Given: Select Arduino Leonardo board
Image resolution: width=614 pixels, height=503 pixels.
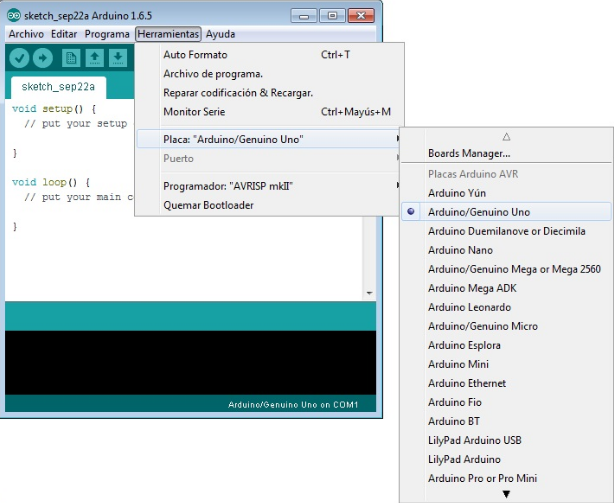Looking at the screenshot, I should point(506,307).
